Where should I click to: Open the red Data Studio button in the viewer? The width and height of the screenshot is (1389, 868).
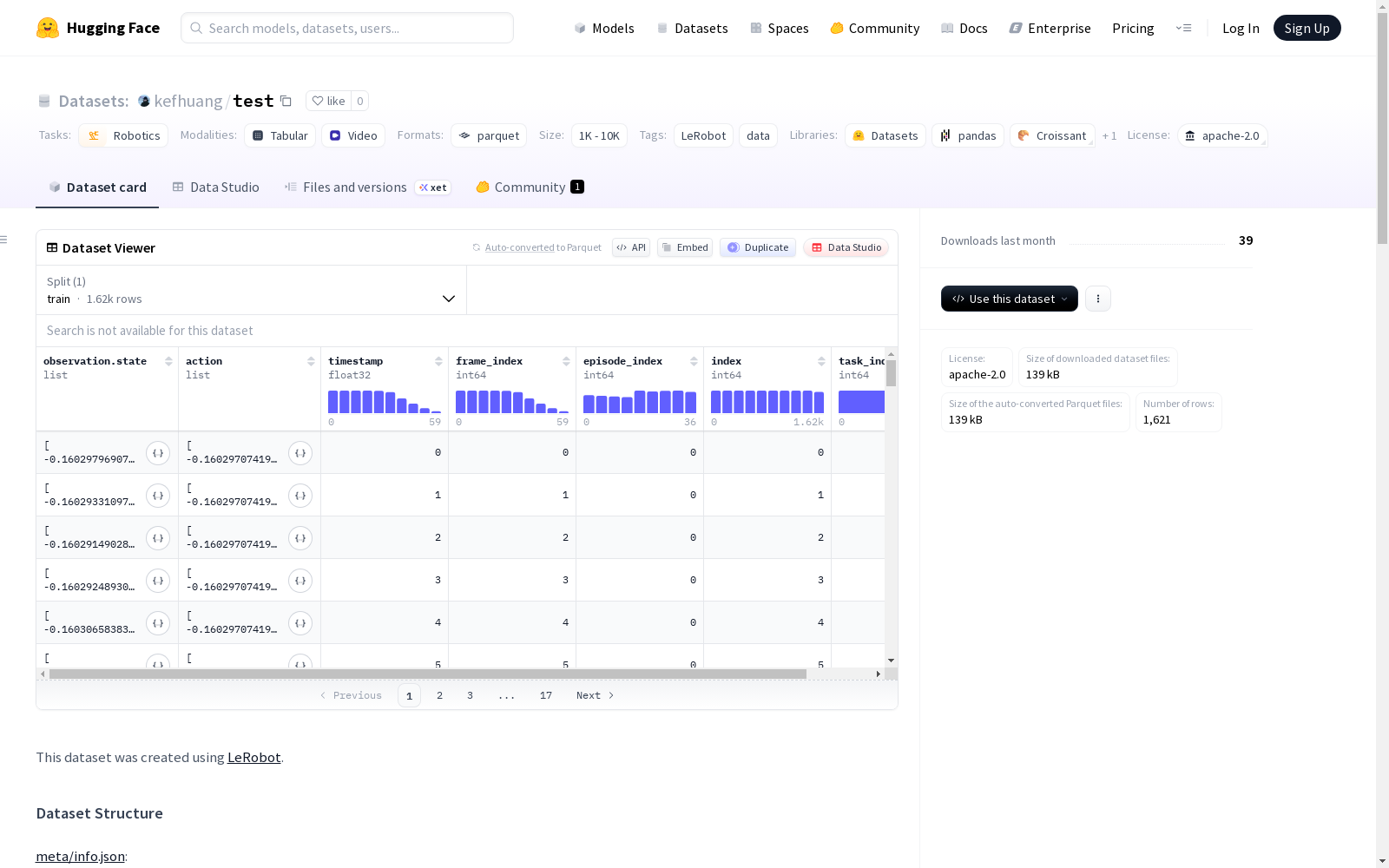coord(846,247)
